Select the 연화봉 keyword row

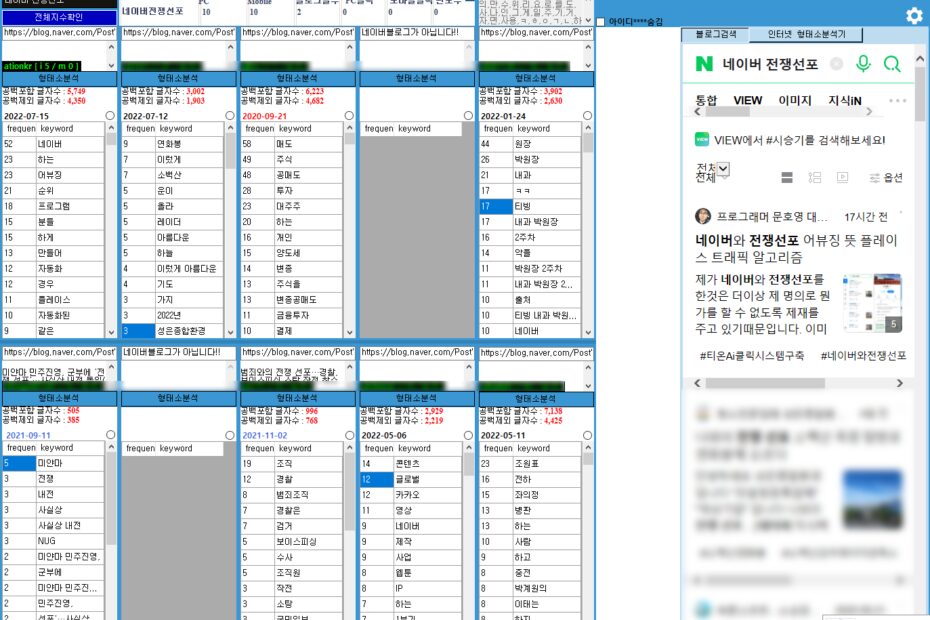(172, 144)
